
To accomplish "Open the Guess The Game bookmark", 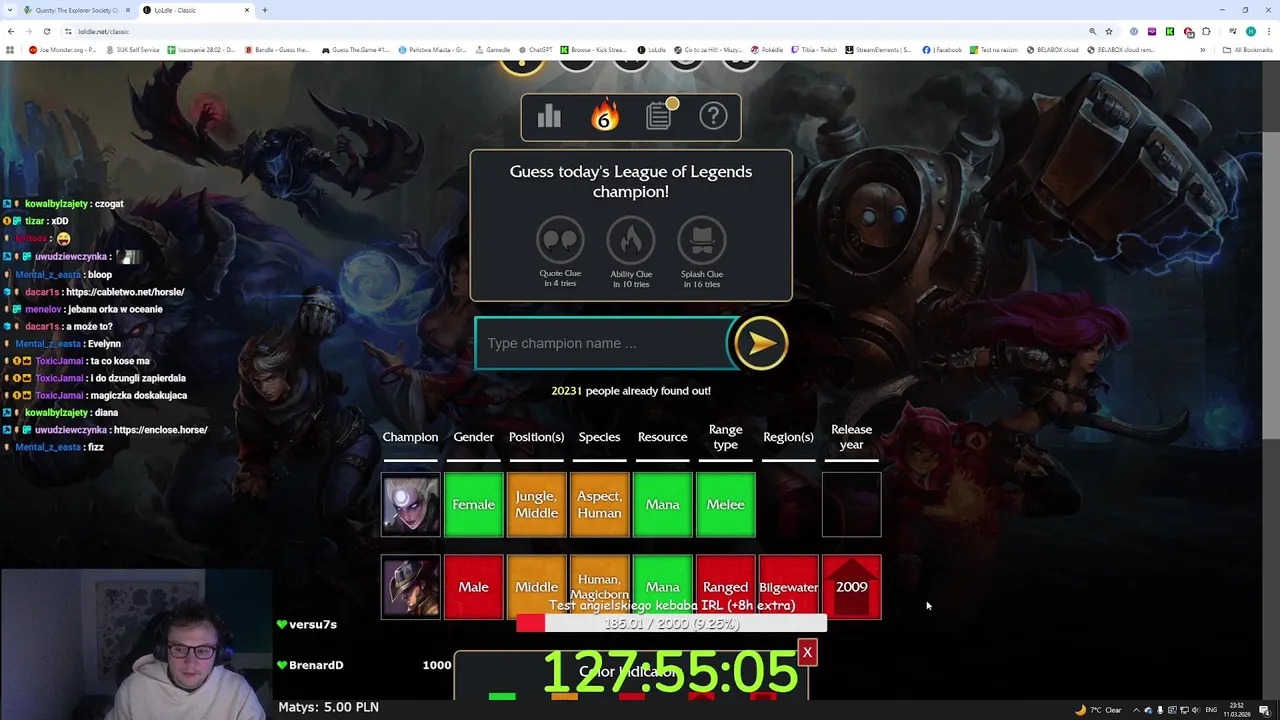I will [355, 50].
